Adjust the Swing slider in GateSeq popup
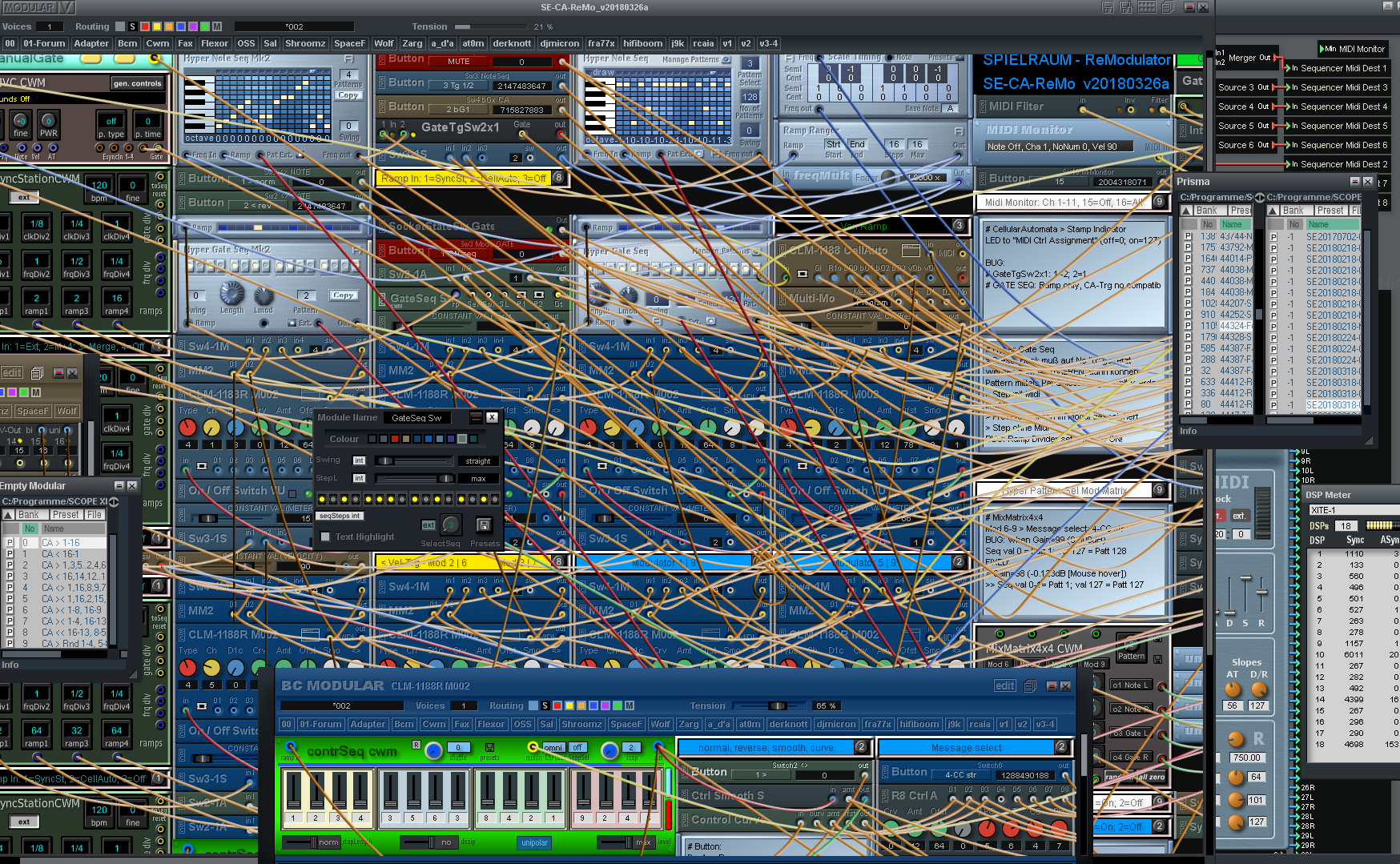 (414, 461)
